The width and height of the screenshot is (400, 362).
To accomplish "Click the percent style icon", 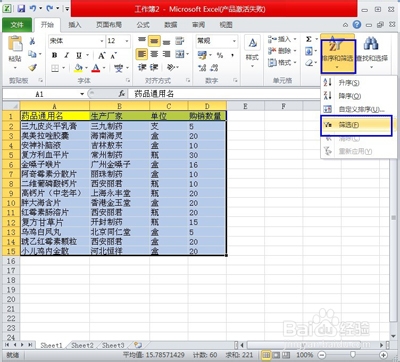I will pos(220,55).
